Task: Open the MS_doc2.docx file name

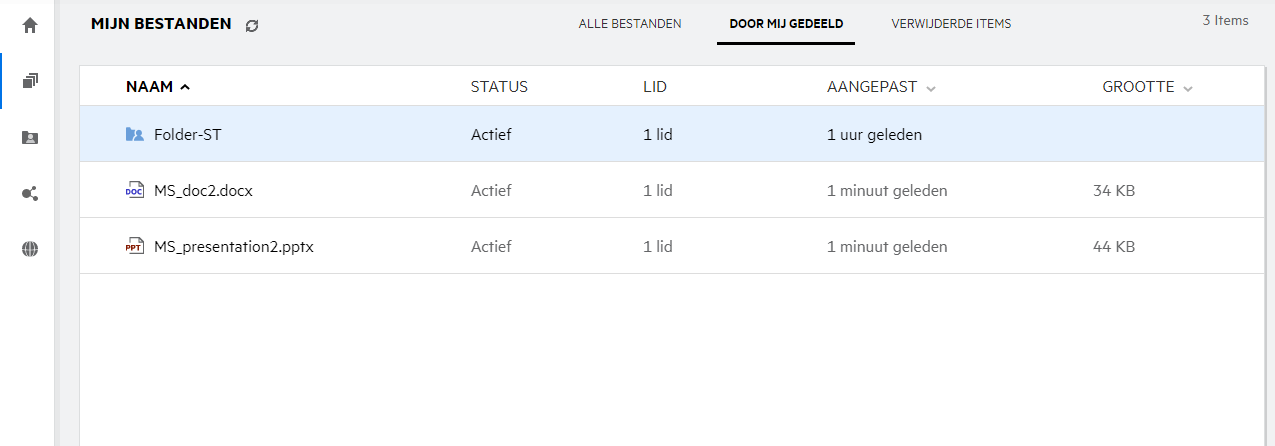Action: pyautogui.click(x=203, y=190)
